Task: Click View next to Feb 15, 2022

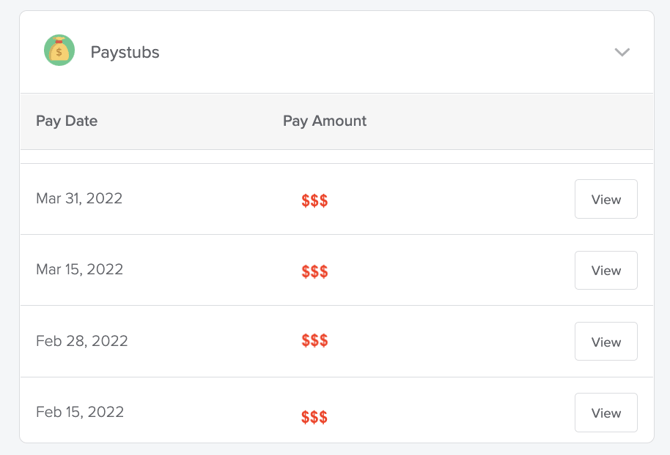Action: coord(605,413)
